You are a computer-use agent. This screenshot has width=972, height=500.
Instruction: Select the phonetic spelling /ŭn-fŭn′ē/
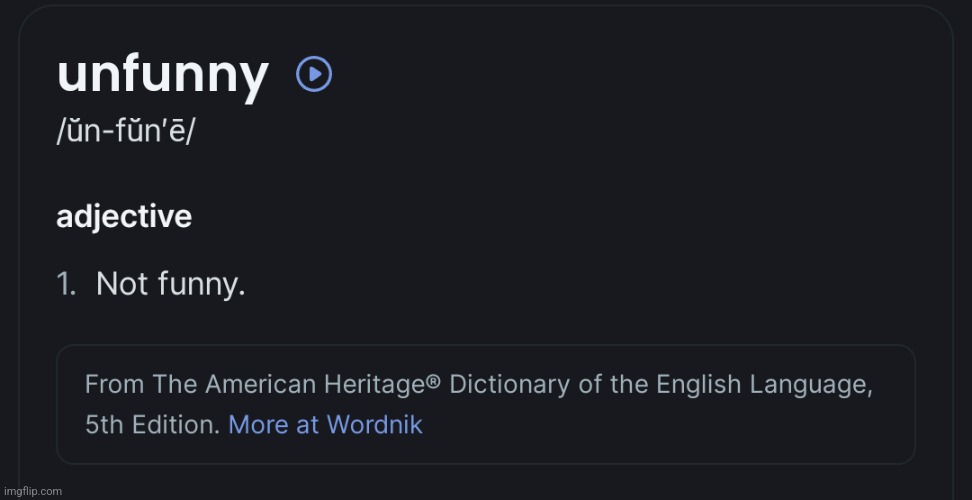click(x=126, y=133)
